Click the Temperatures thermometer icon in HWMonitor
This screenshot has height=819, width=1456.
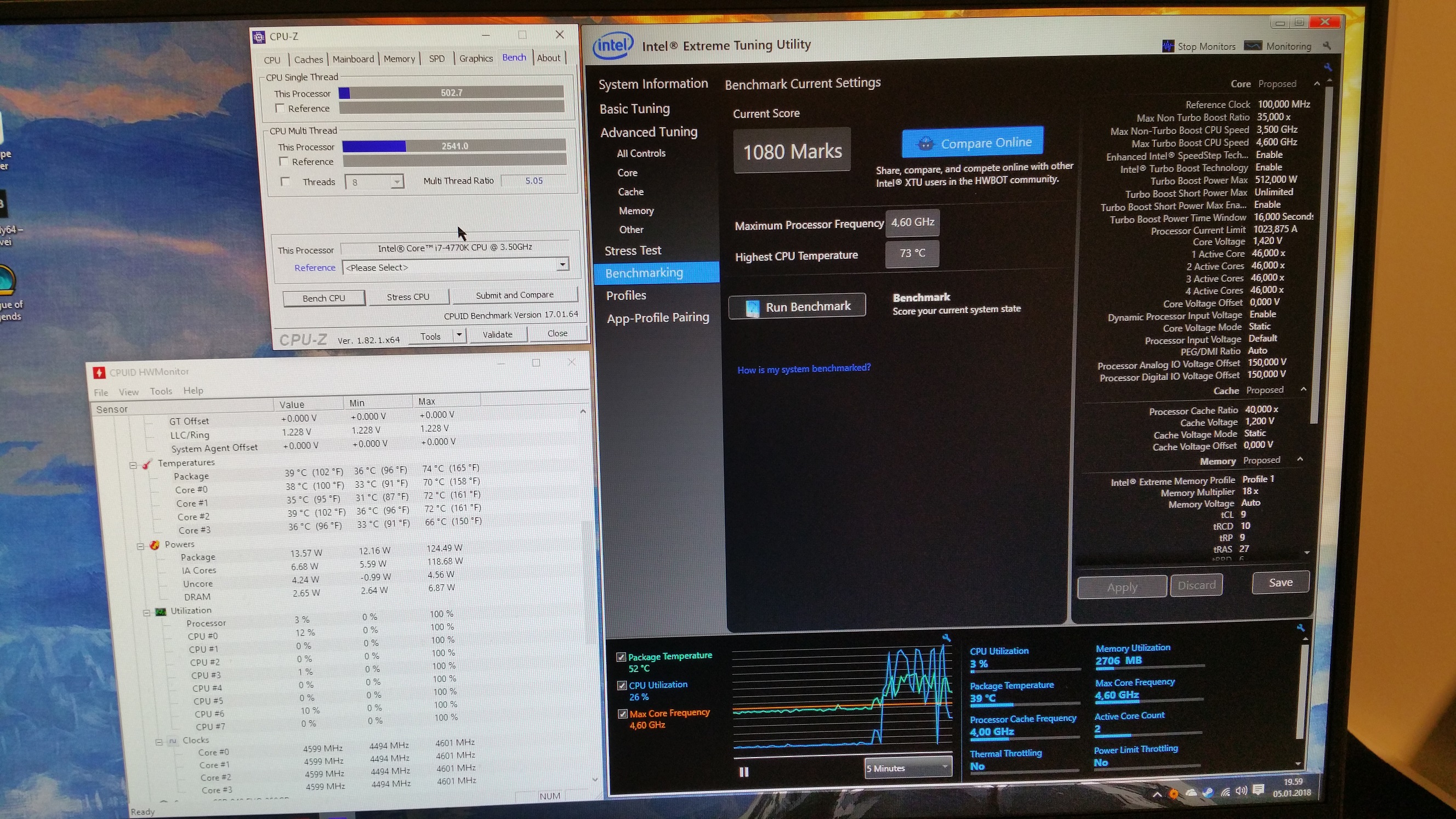(x=147, y=464)
